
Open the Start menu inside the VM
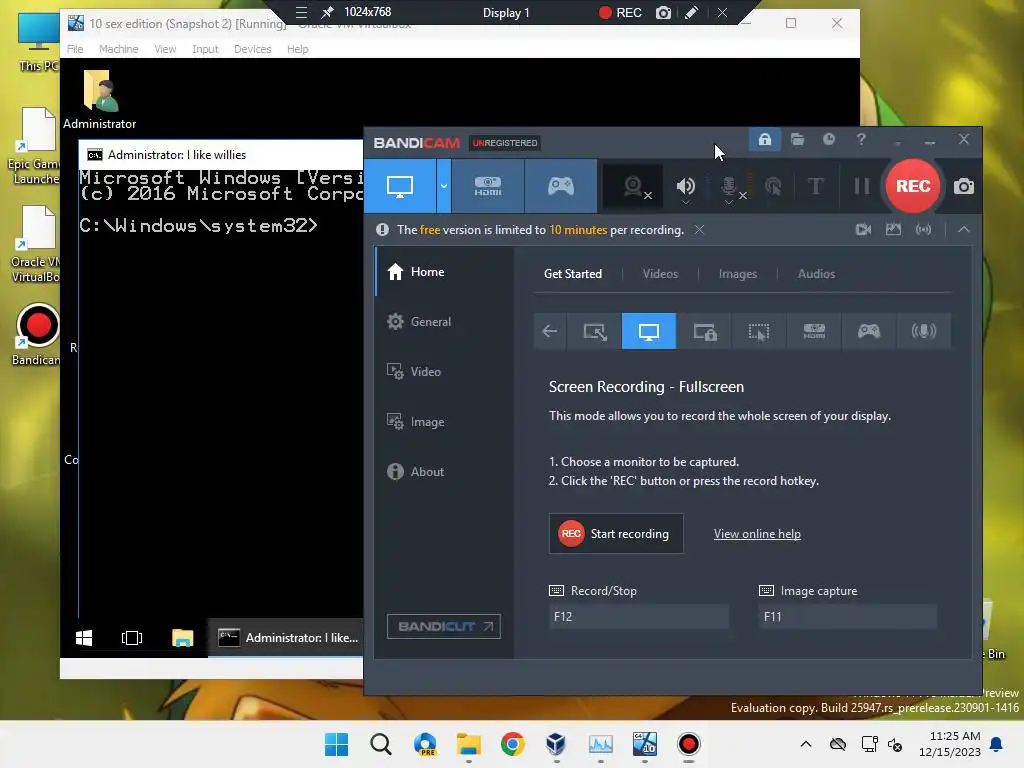pyautogui.click(x=84, y=637)
